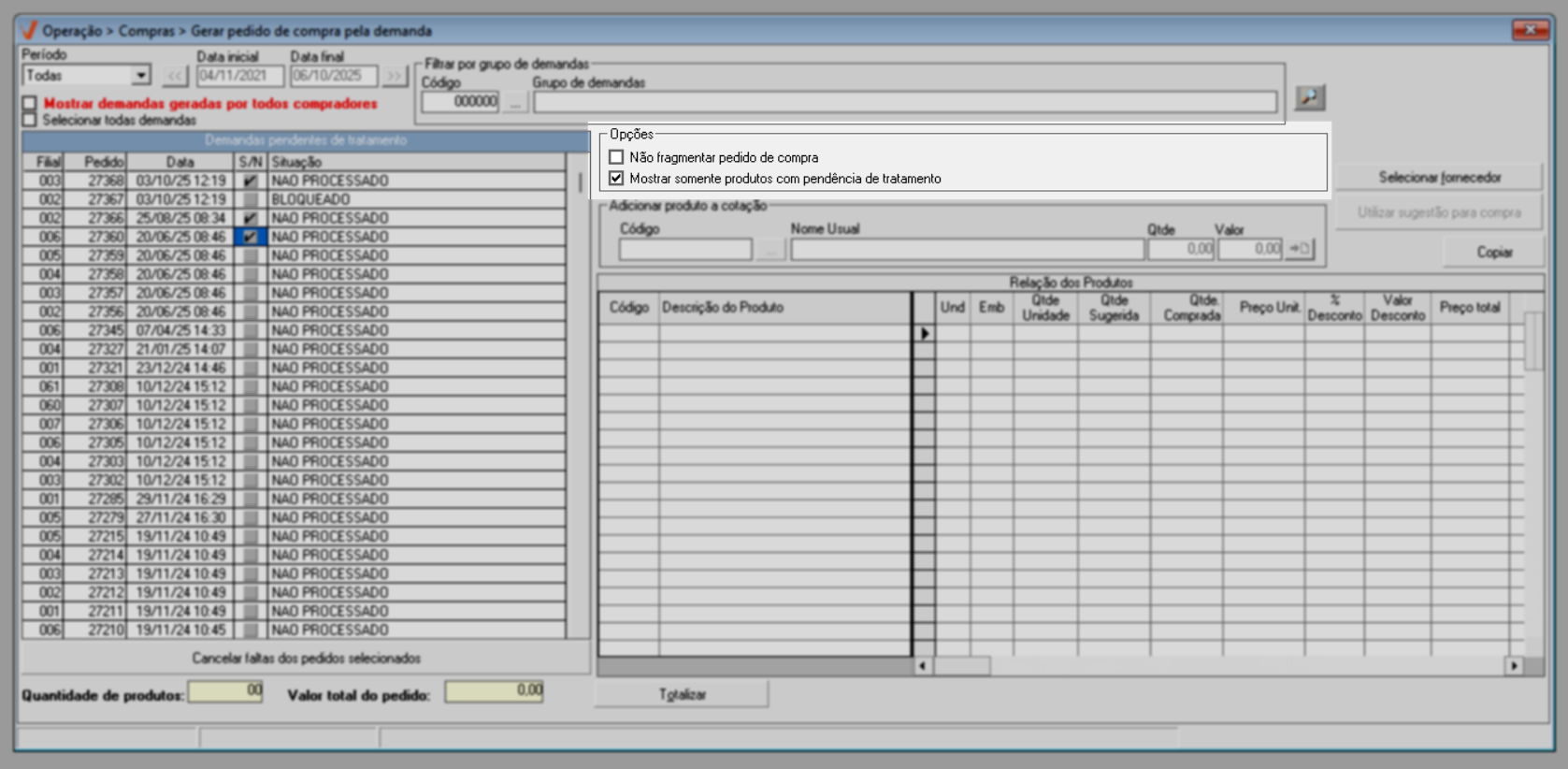Sort by the Situação column header
Screen dimensions: 1568x769
click(415, 162)
